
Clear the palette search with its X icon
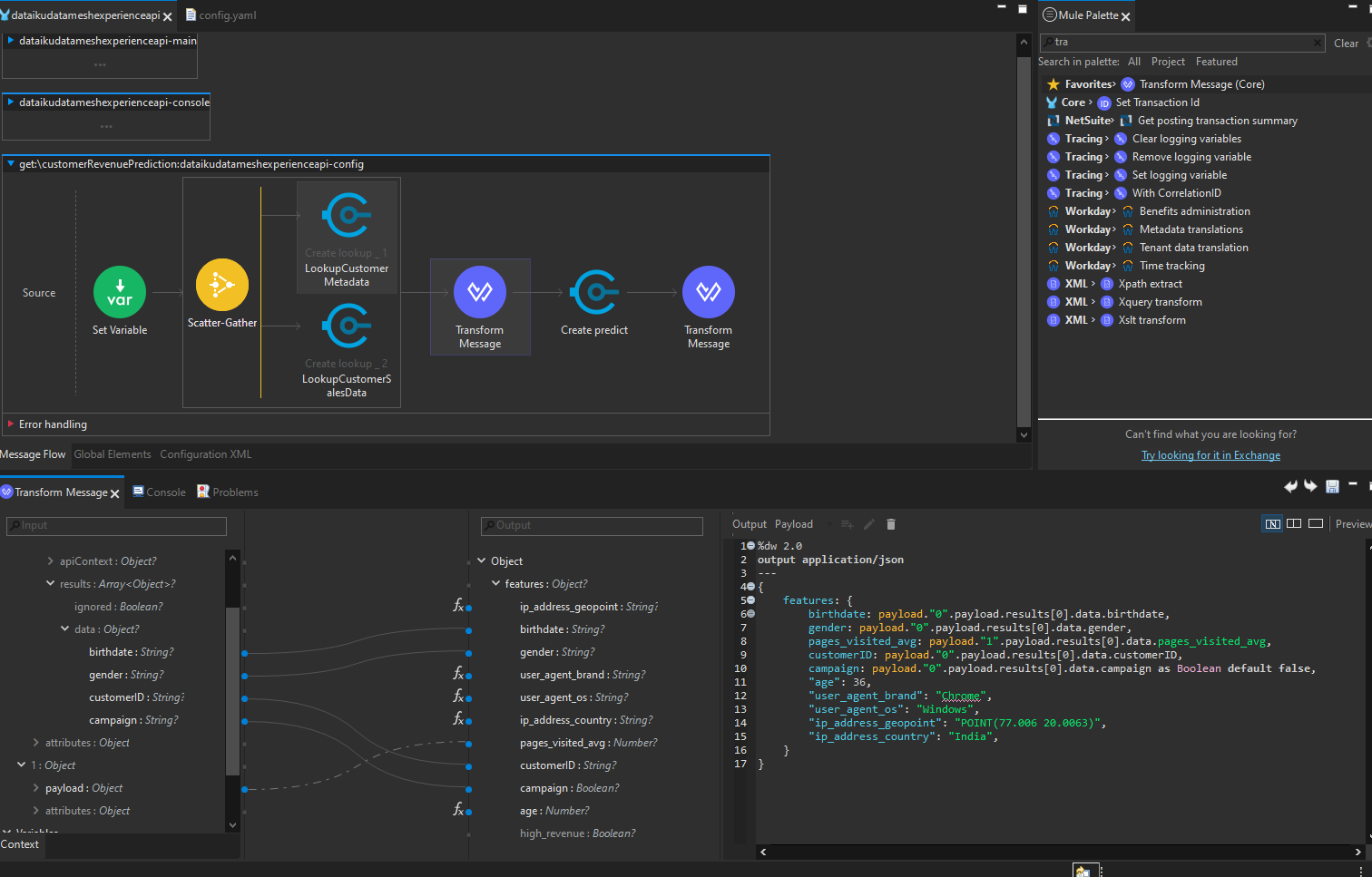pos(1318,42)
